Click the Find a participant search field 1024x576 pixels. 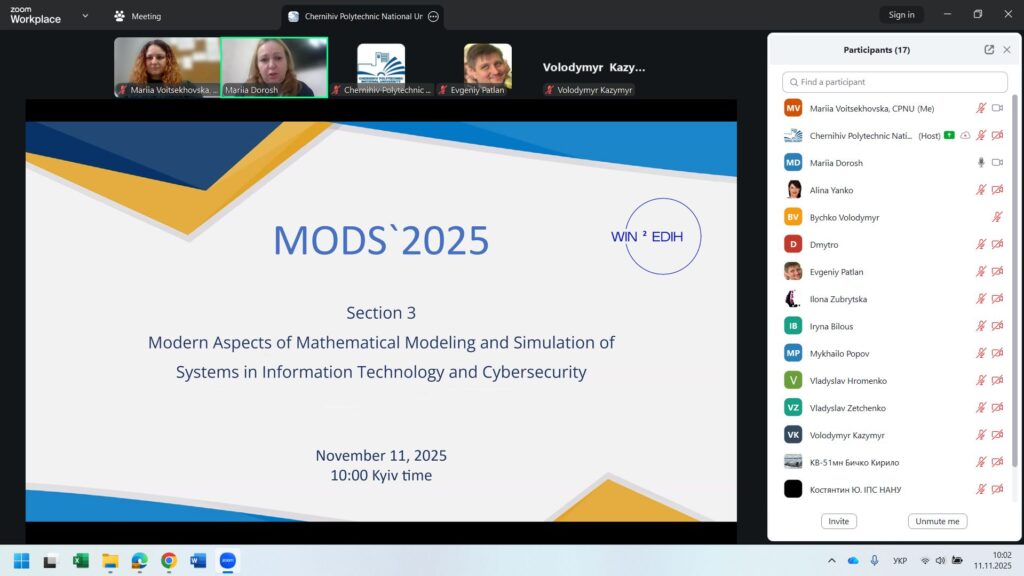tap(895, 82)
